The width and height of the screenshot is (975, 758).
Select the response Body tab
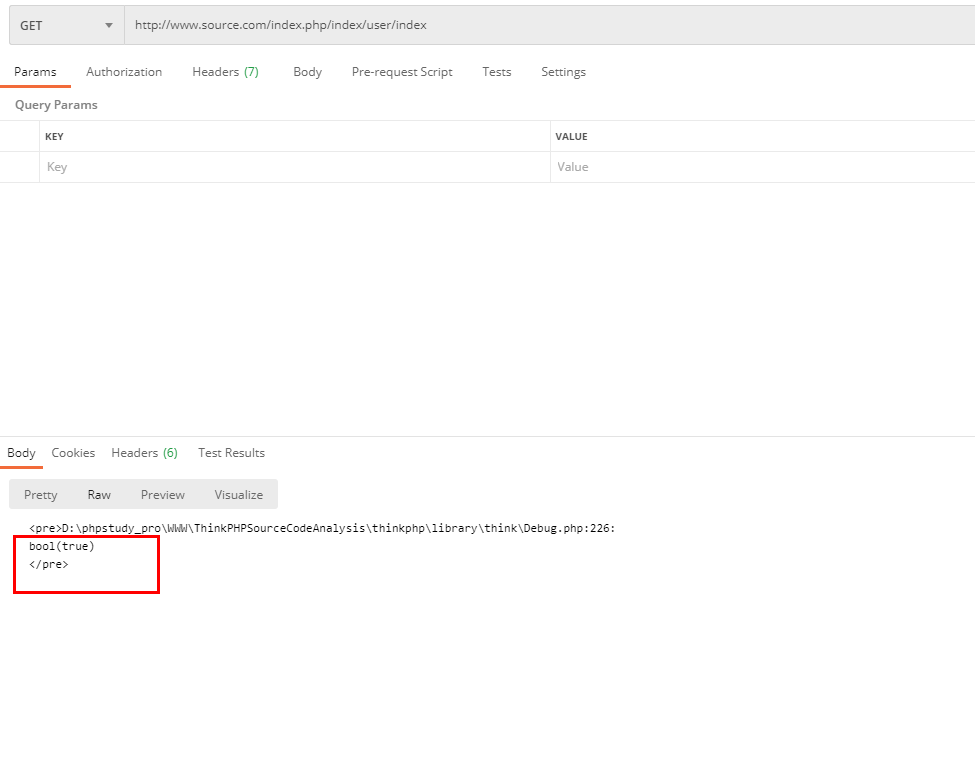tap(21, 453)
